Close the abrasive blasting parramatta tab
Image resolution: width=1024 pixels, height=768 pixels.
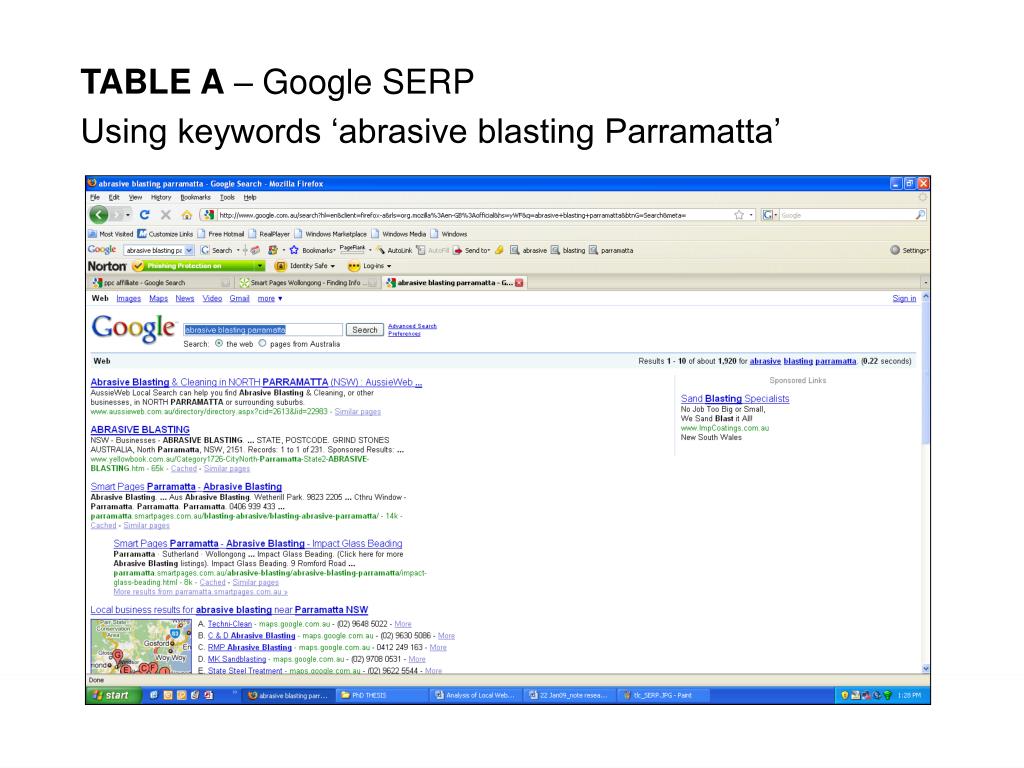pyautogui.click(x=519, y=283)
